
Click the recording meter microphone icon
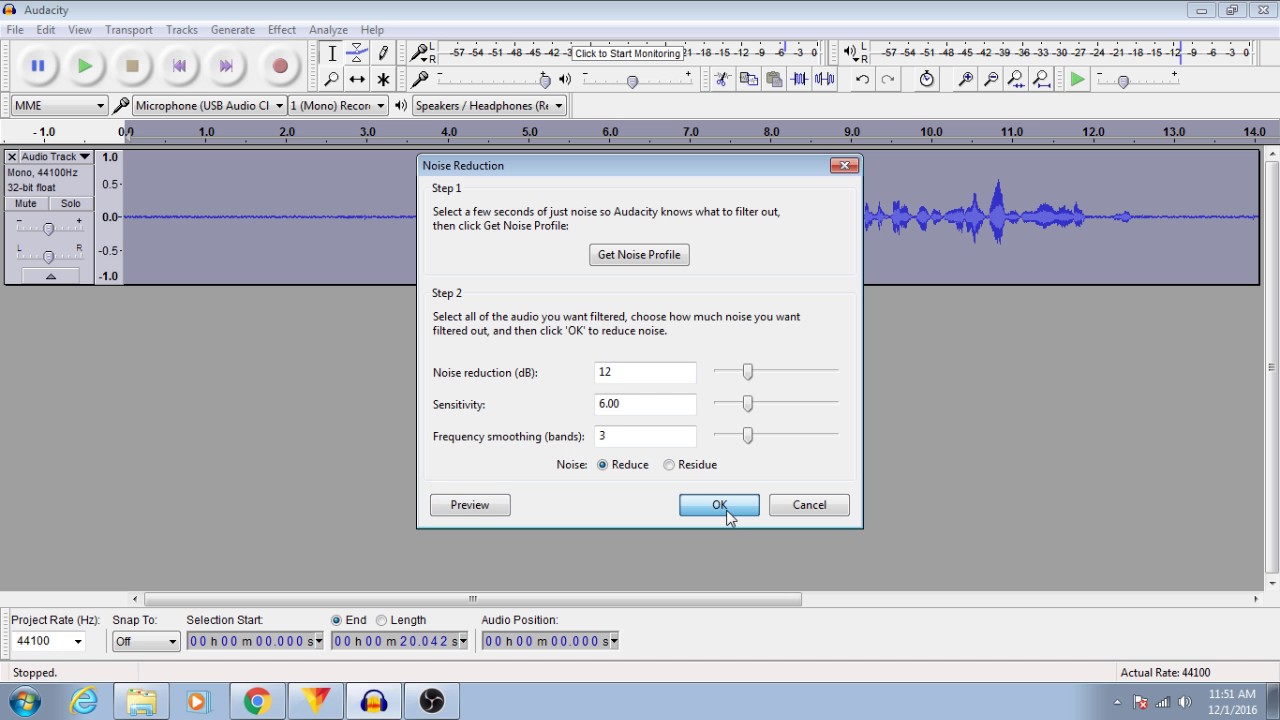[x=420, y=52]
